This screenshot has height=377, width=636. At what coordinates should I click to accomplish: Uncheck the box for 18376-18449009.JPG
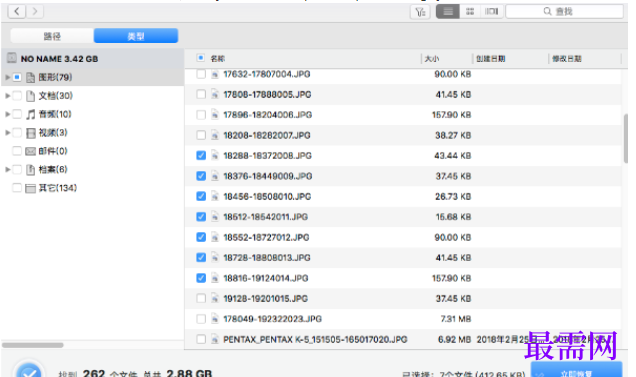tap(201, 176)
